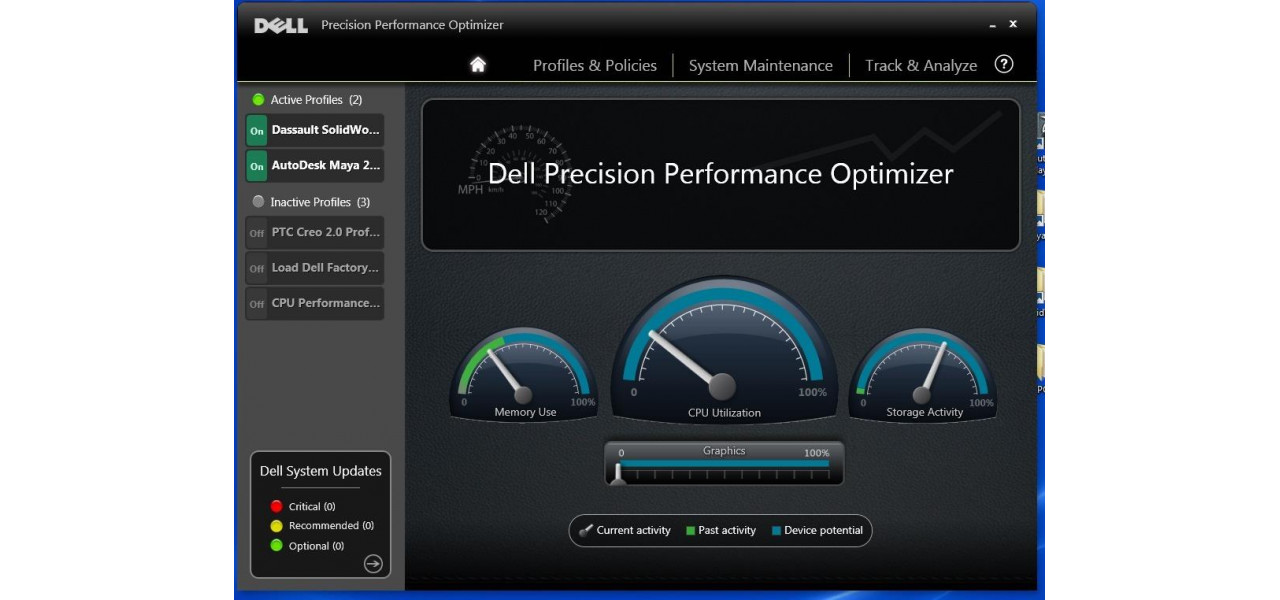
Task: Click the Inactive Profiles (3) heading
Action: point(320,202)
